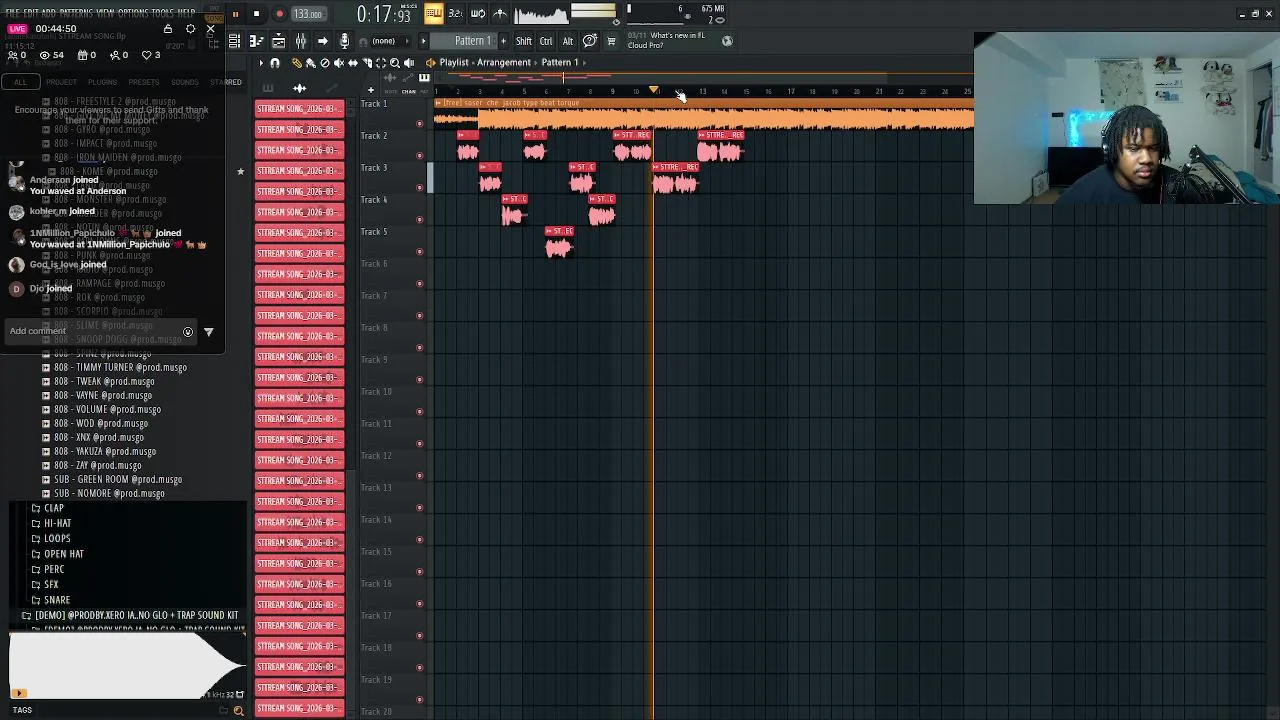The height and width of the screenshot is (720, 1280).
Task: Select the Paint brush tool
Action: point(311,62)
